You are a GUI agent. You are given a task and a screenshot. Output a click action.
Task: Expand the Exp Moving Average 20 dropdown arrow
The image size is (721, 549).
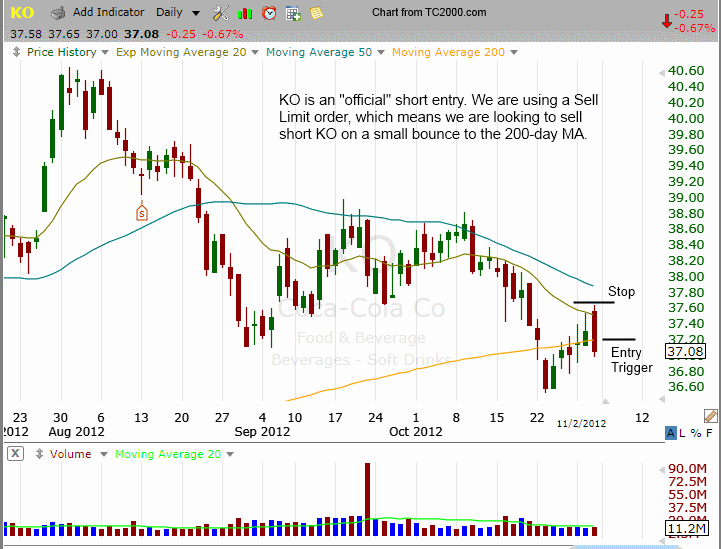tap(255, 52)
